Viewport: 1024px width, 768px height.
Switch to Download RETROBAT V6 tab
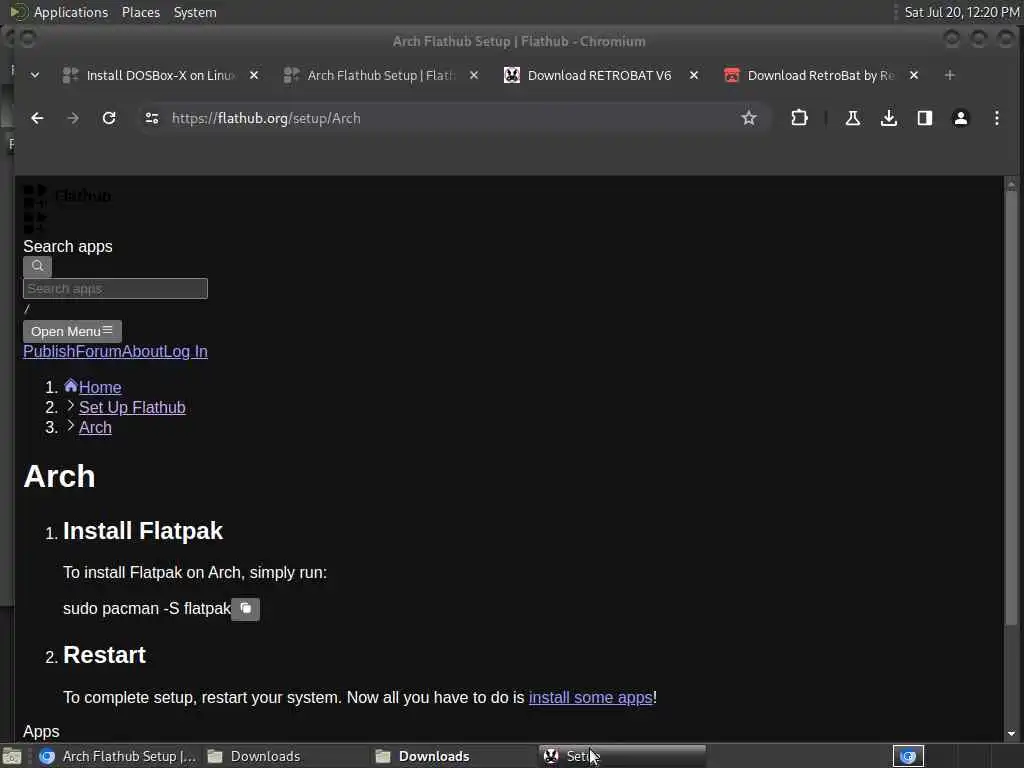coord(599,75)
